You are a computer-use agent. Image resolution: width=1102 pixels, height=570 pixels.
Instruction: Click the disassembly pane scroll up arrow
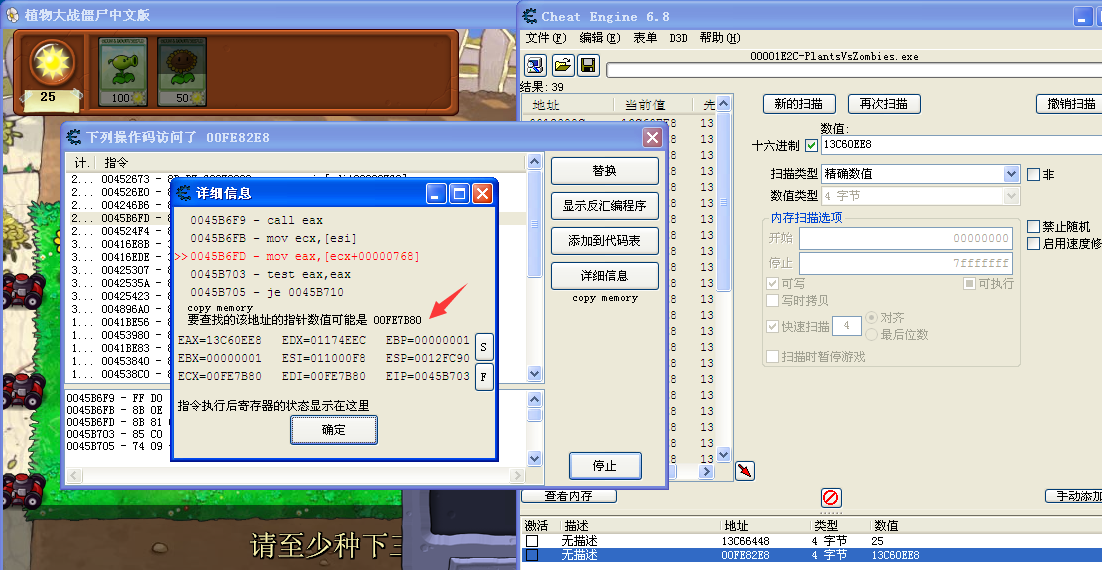[x=534, y=399]
